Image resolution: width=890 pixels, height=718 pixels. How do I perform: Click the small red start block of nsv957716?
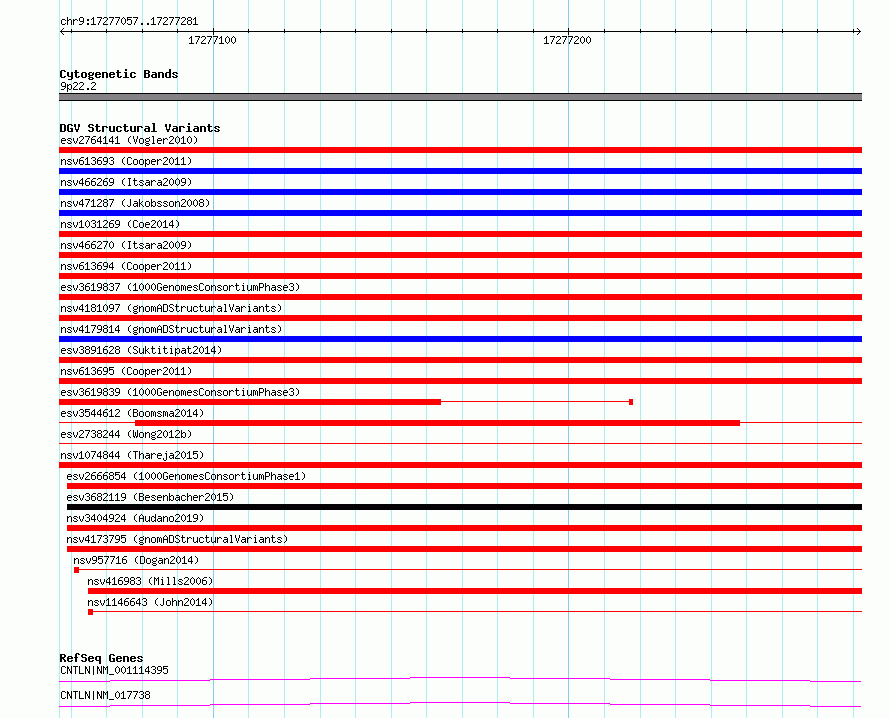tap(77, 570)
